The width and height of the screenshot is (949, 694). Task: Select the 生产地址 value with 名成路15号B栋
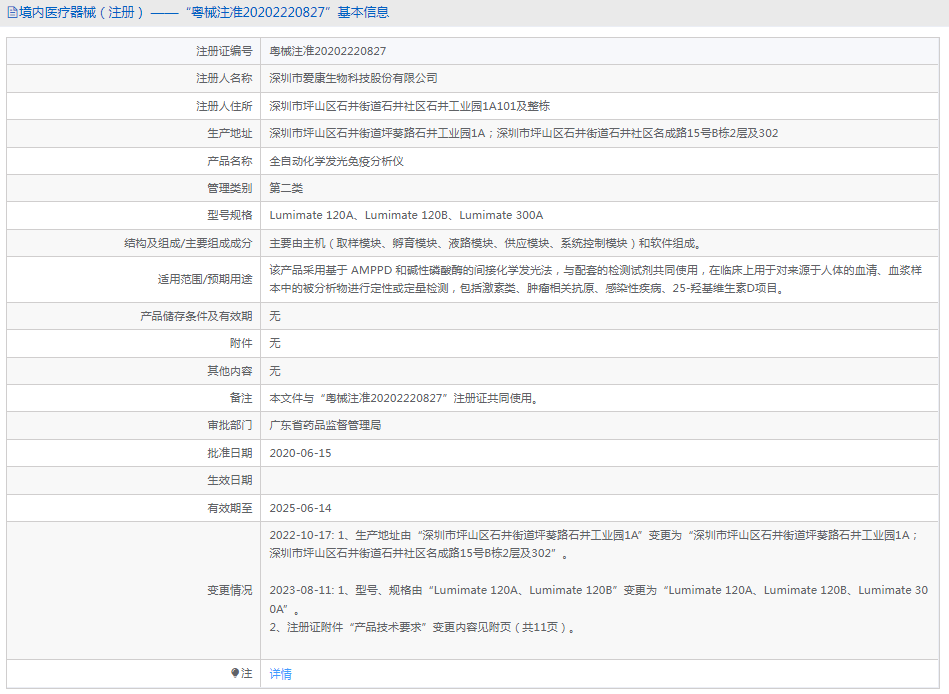[x=524, y=133]
